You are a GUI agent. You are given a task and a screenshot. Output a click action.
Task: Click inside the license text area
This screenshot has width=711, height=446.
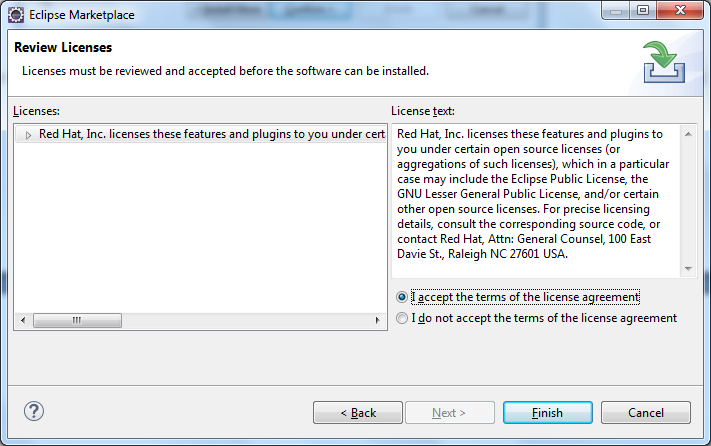(536, 201)
